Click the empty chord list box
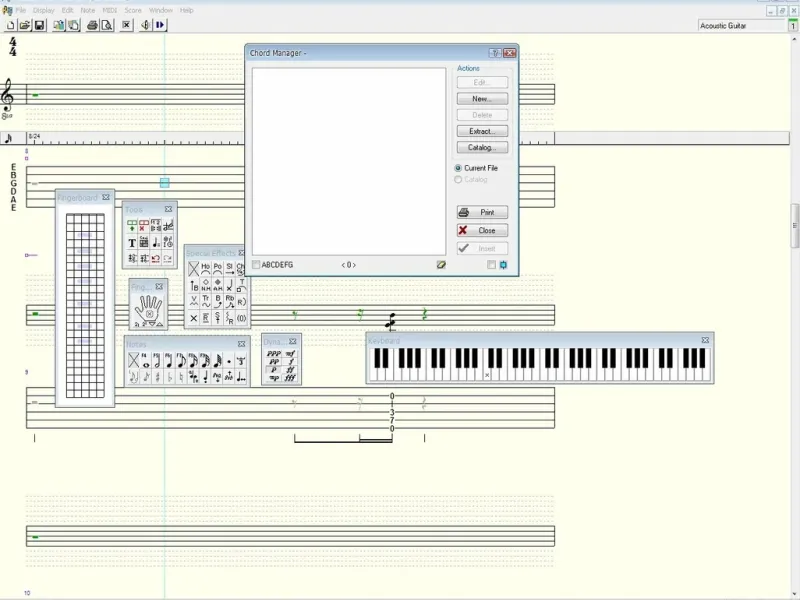 tap(349, 162)
